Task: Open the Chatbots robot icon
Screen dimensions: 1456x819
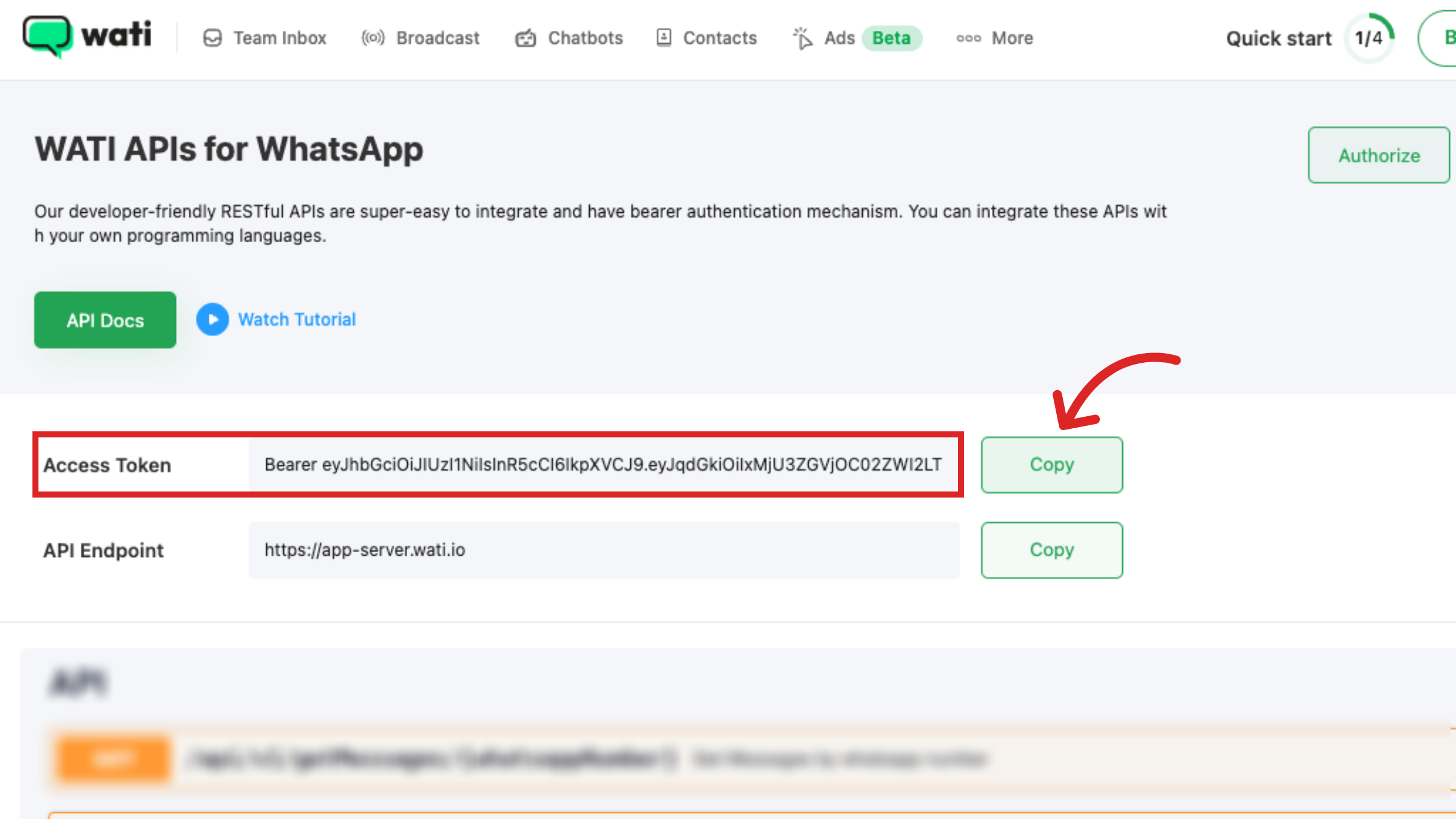Action: (x=527, y=38)
